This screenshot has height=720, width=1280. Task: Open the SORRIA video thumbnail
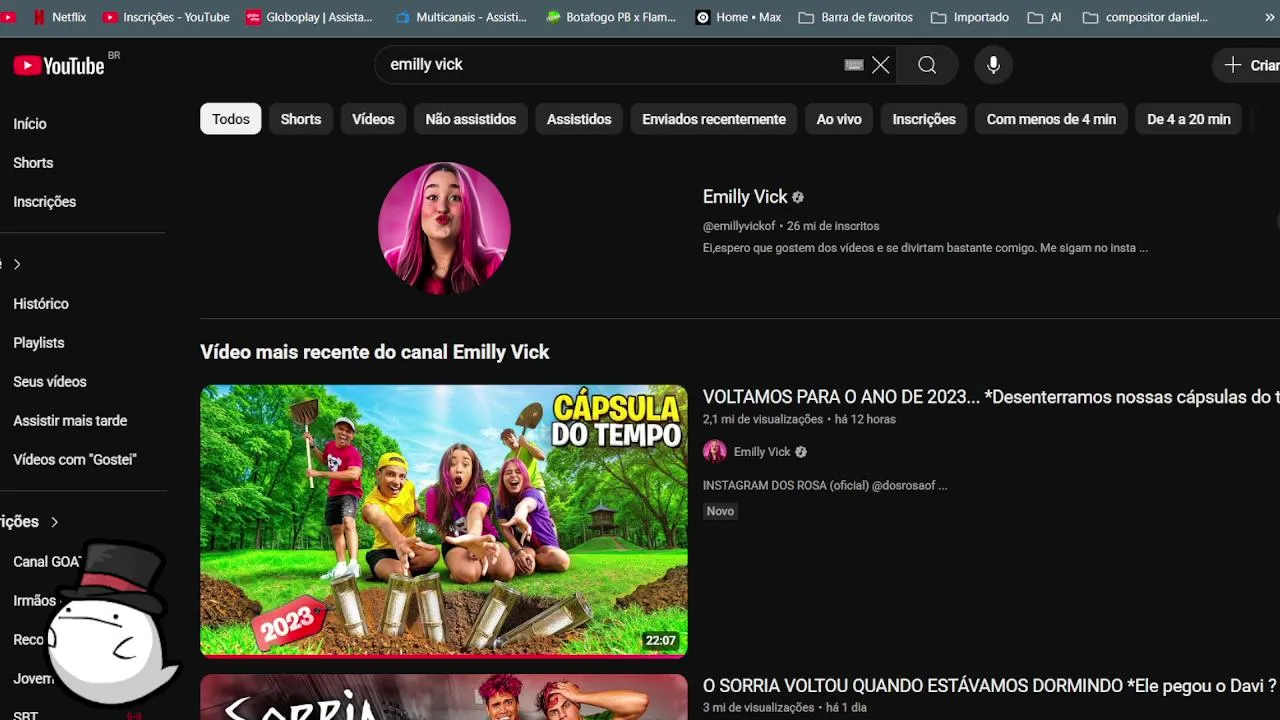click(444, 697)
